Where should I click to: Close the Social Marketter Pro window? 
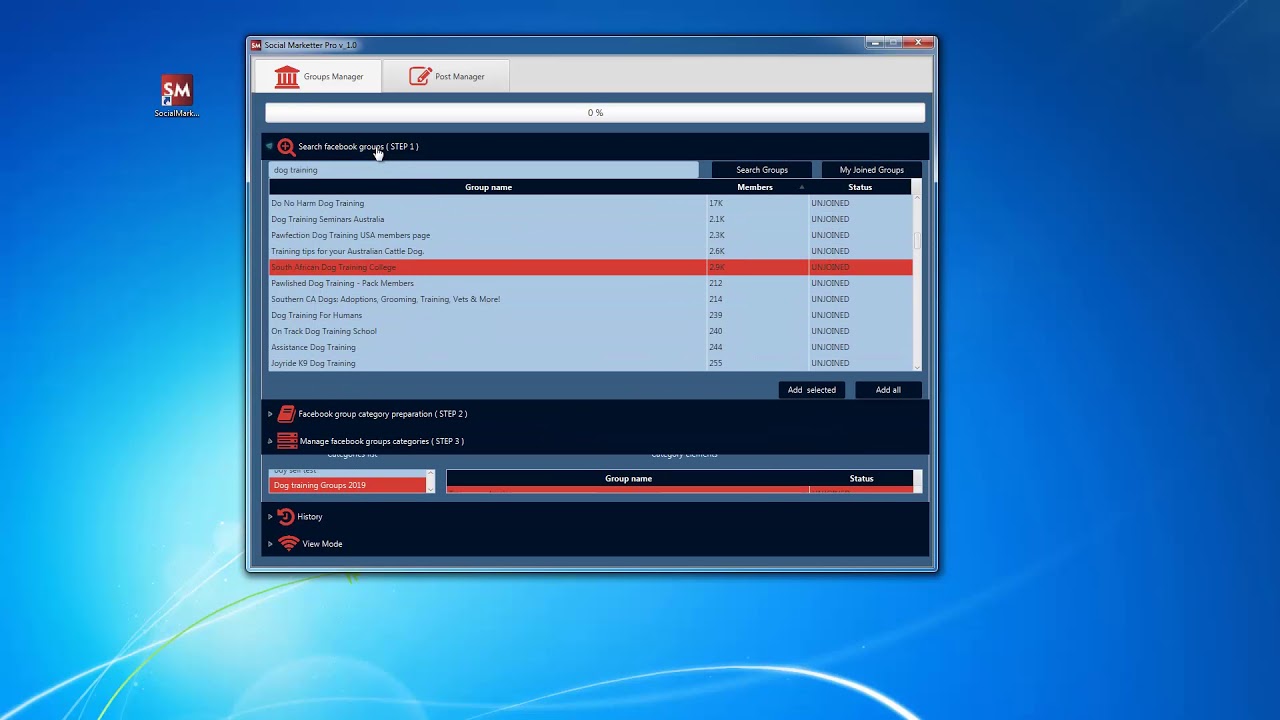click(918, 42)
